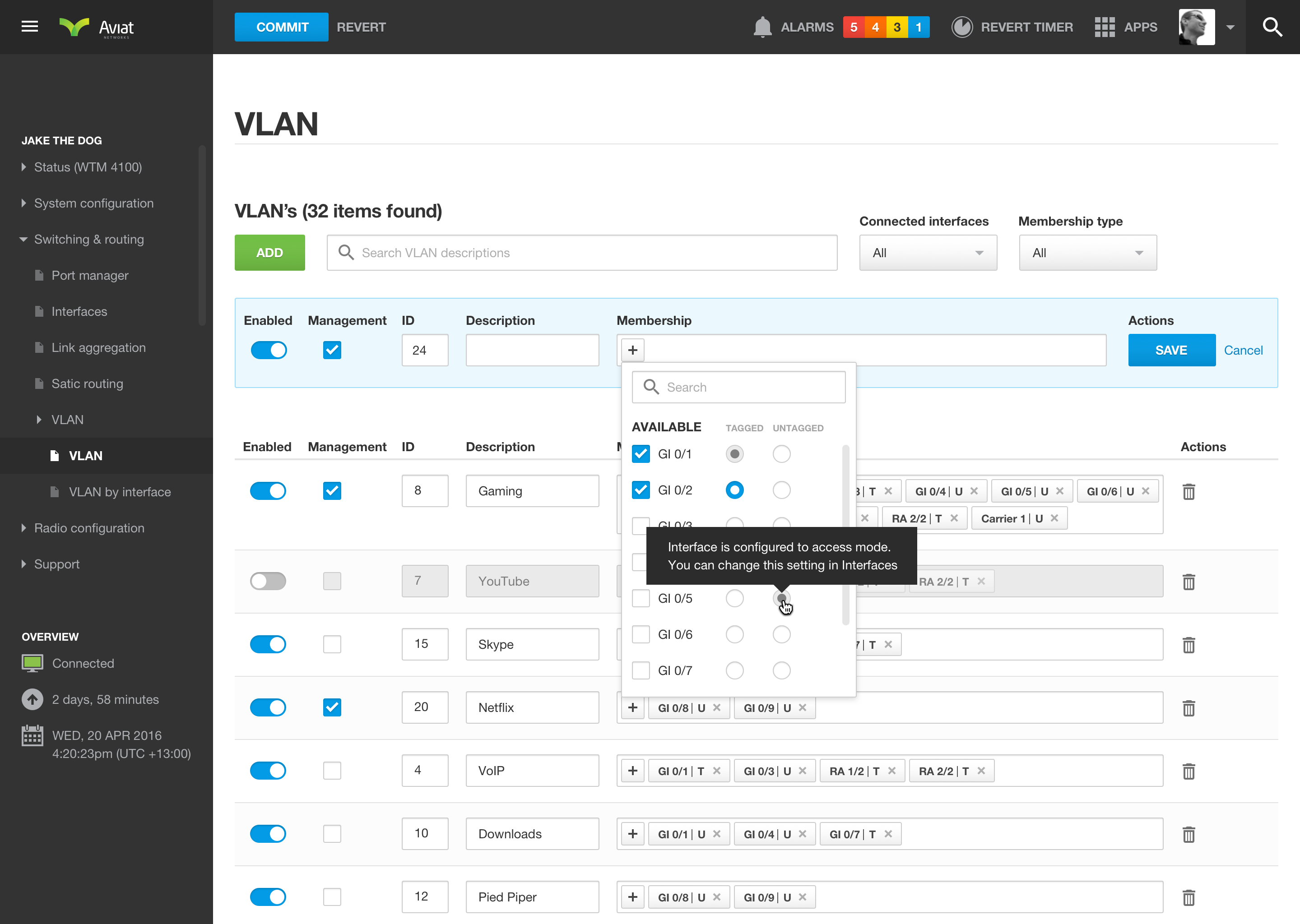The width and height of the screenshot is (1300, 924).
Task: Click the REVERT button to undo changes
Action: [363, 27]
